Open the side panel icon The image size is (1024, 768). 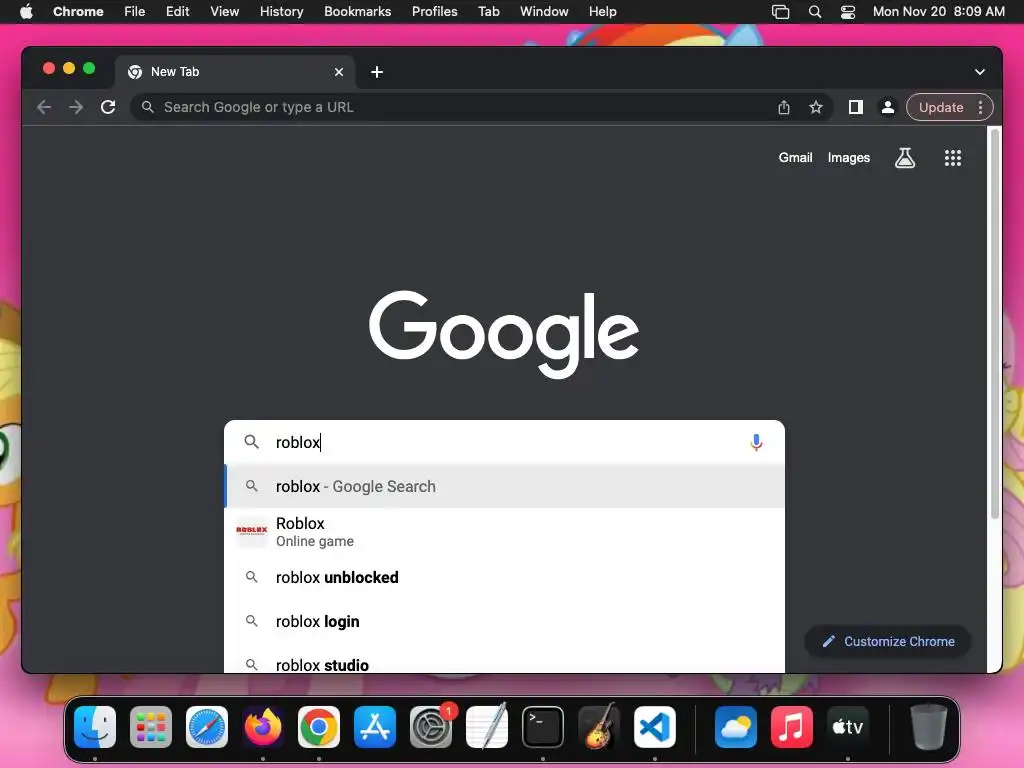[856, 107]
